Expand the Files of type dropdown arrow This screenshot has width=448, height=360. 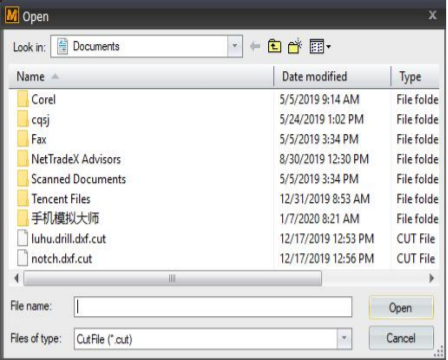click(x=344, y=339)
